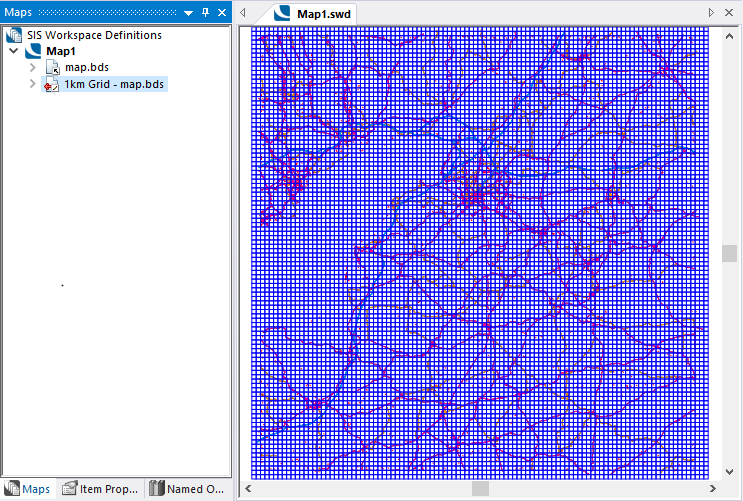Select the 1km Grid - map.bds item
The image size is (743, 501).
pos(114,85)
